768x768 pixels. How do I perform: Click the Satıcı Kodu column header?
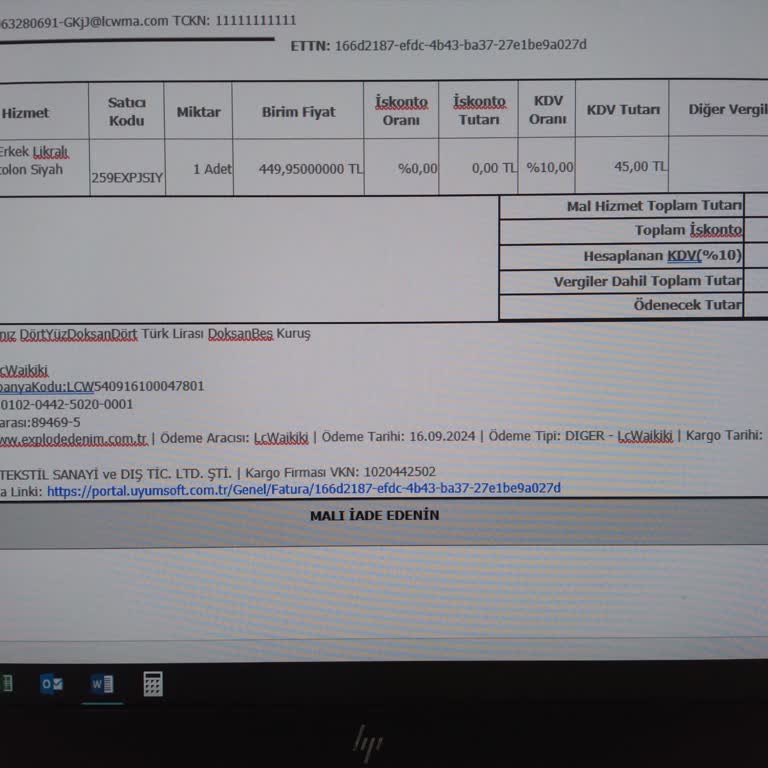[x=127, y=111]
